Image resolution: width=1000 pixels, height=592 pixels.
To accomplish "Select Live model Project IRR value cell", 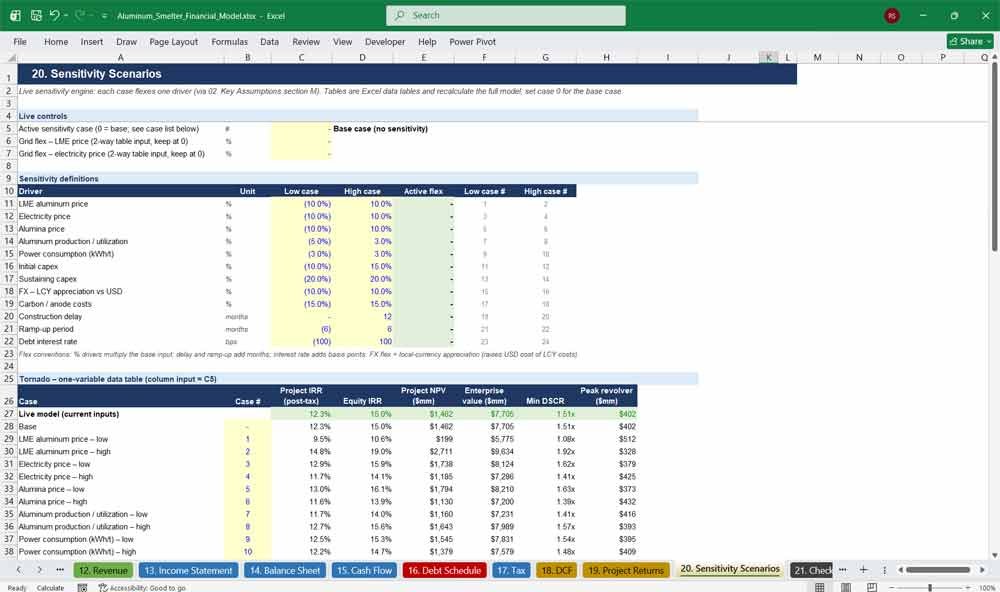I will (301, 414).
